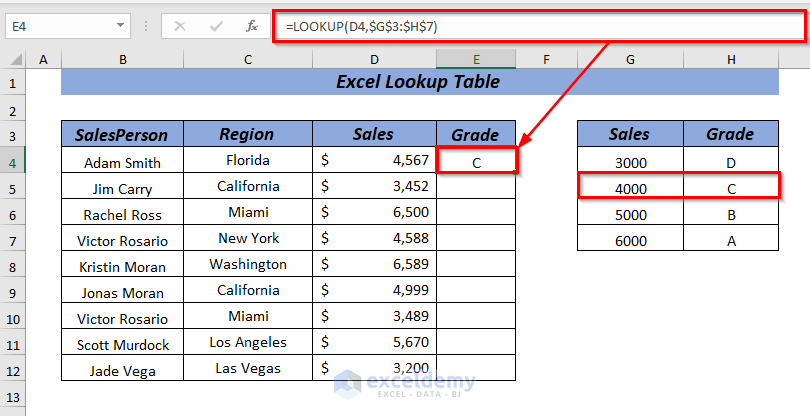This screenshot has width=810, height=416.
Task: Select column H header
Action: (x=731, y=59)
